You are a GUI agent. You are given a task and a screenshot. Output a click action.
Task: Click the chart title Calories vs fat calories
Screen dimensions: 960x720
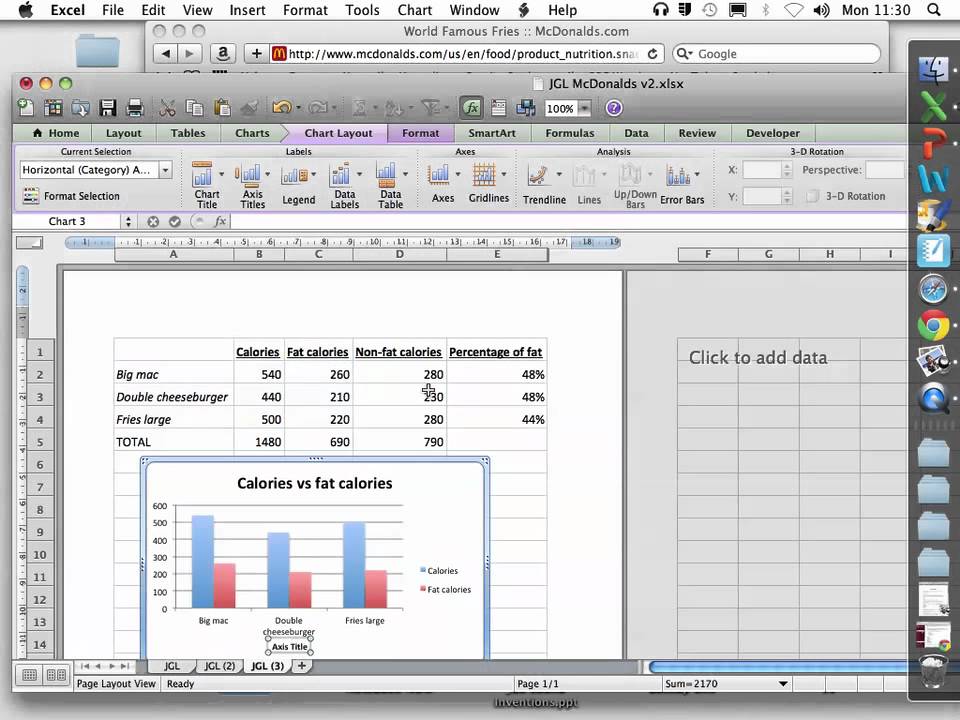coord(315,483)
